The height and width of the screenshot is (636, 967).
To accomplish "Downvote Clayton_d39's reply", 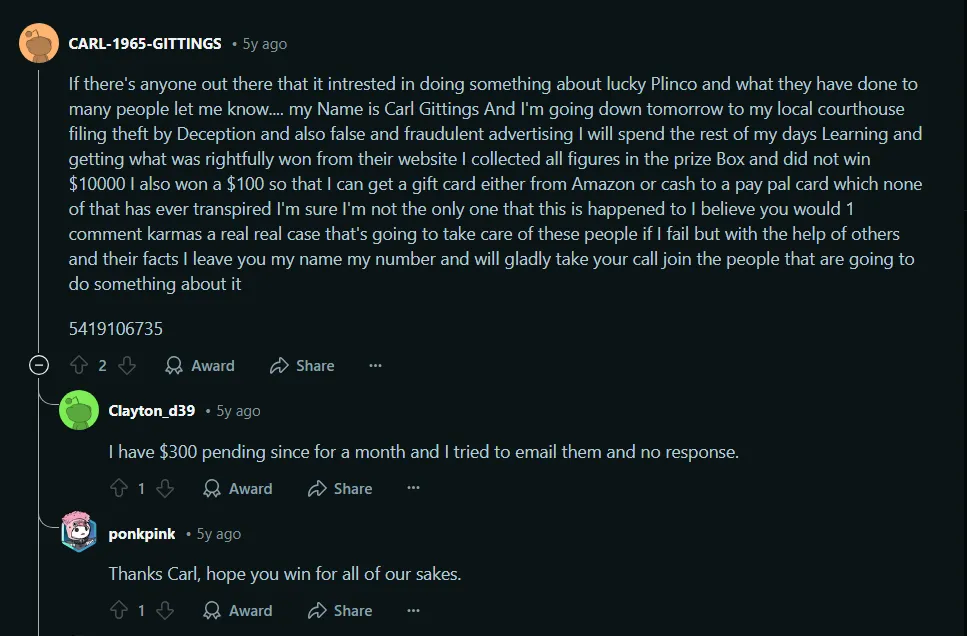I will 165,488.
